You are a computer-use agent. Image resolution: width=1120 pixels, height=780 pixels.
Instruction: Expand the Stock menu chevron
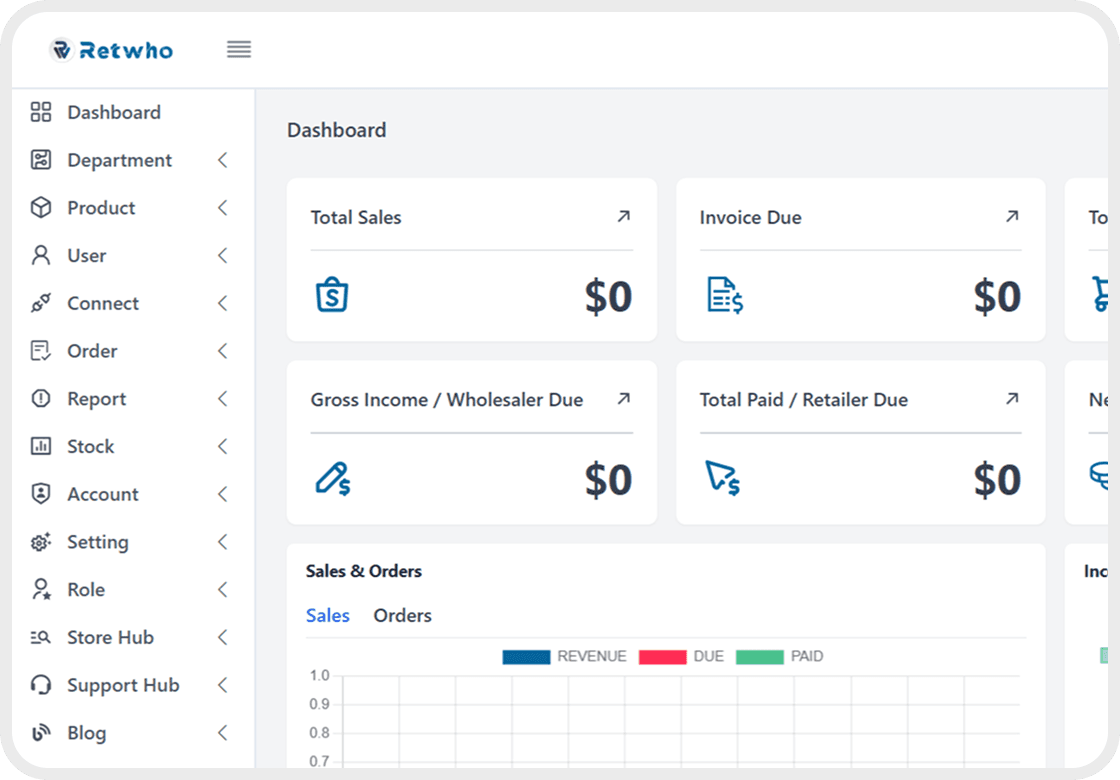pyautogui.click(x=223, y=446)
